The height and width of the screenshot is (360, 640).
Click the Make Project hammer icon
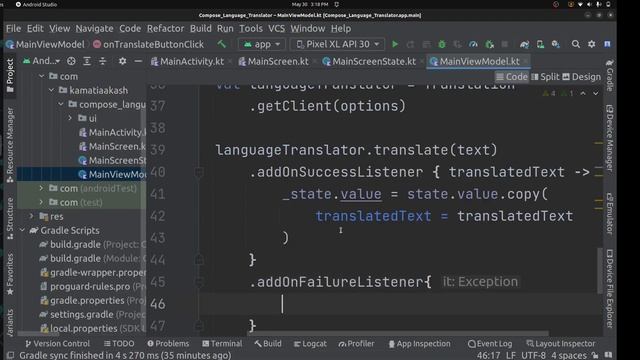222,44
